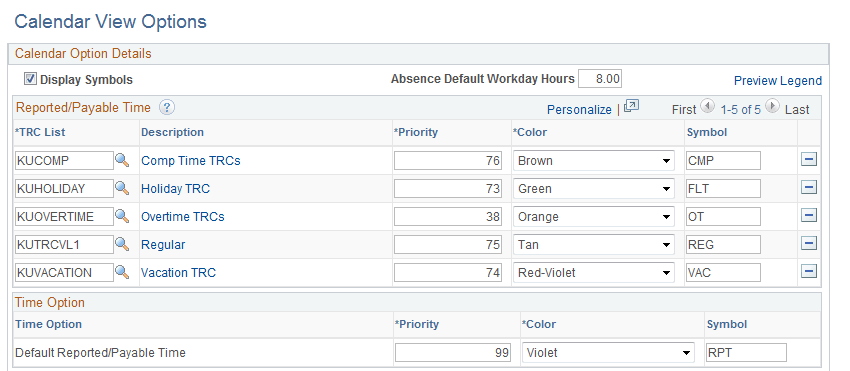Click the Personalize link
850x371 pixels.
click(579, 110)
